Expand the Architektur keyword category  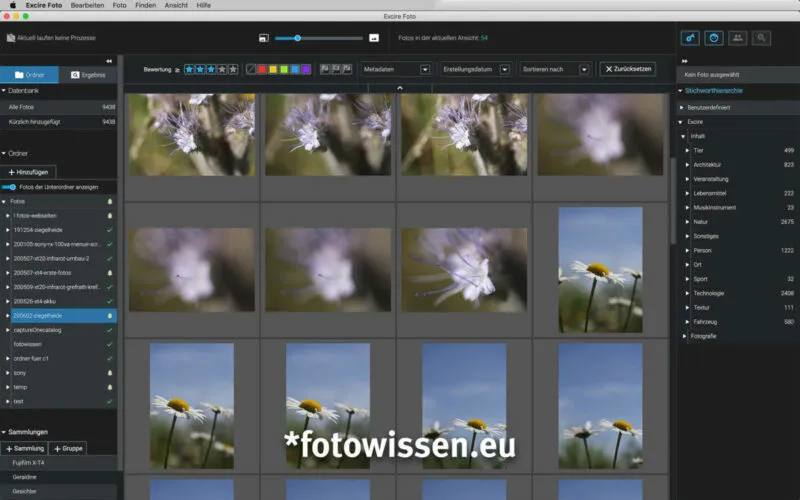tap(687, 165)
